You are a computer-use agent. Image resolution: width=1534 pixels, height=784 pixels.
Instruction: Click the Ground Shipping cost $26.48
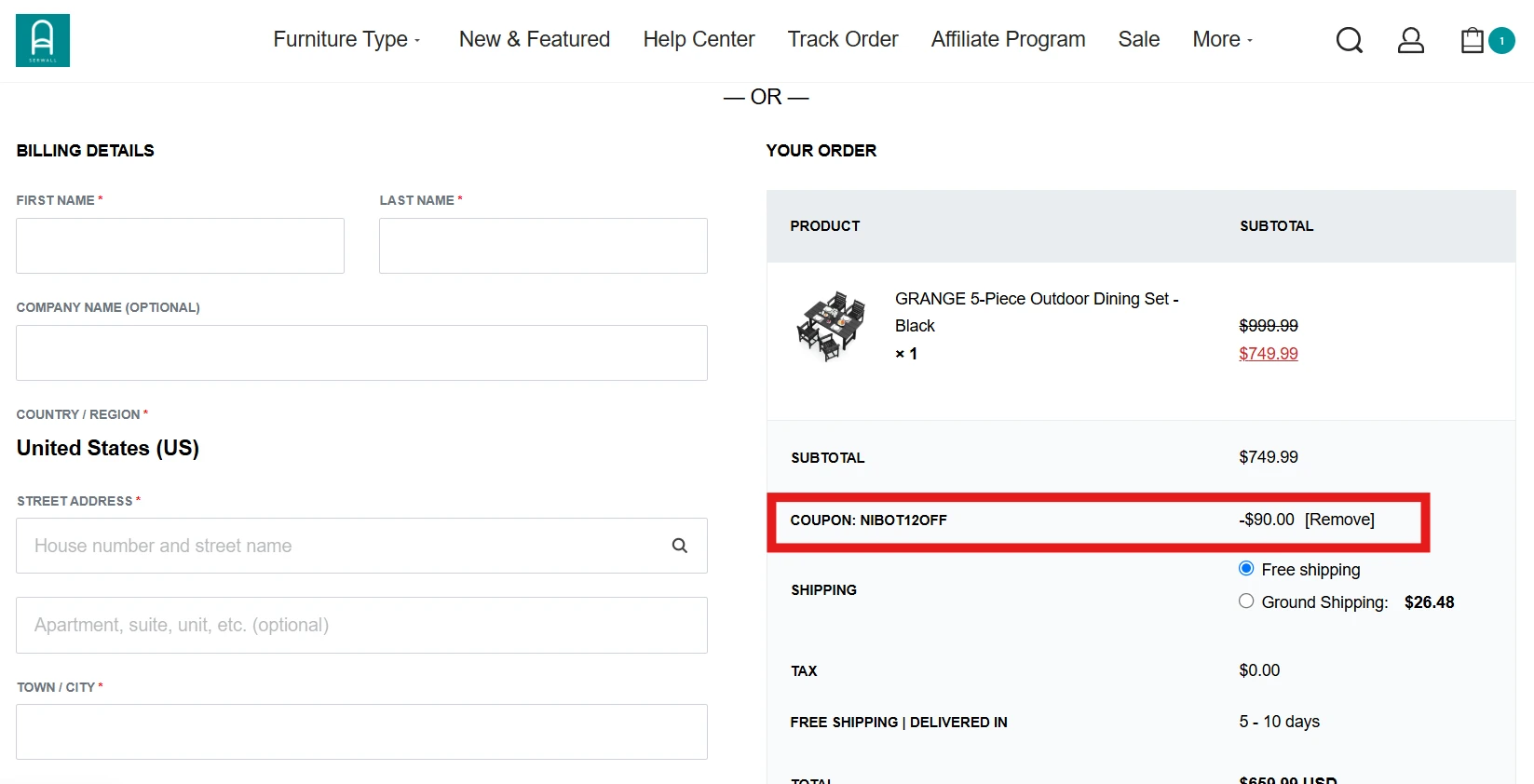pyautogui.click(x=1430, y=602)
